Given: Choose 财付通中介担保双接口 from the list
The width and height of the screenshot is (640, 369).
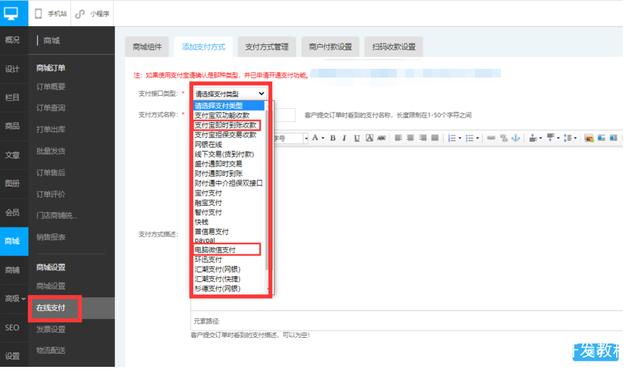Looking at the screenshot, I should [x=229, y=183].
